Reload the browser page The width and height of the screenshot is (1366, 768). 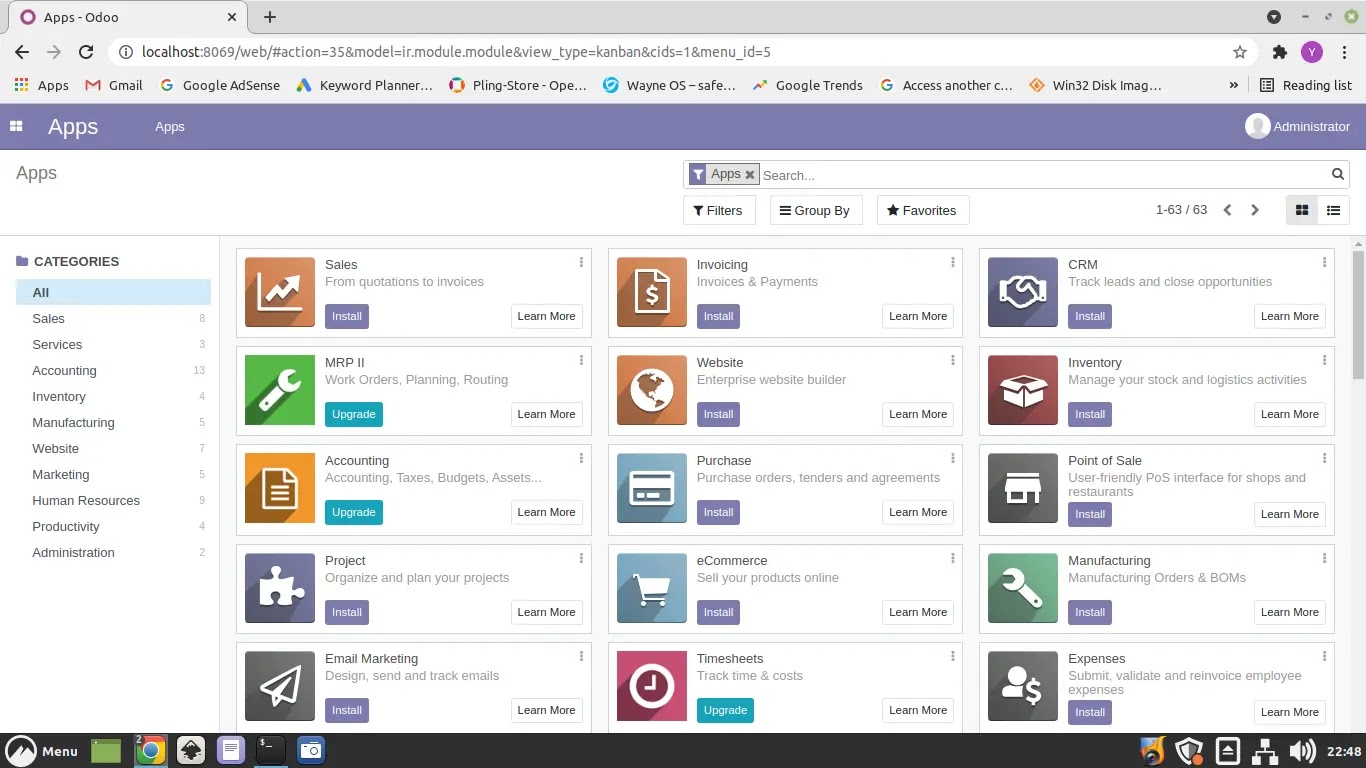pos(86,52)
